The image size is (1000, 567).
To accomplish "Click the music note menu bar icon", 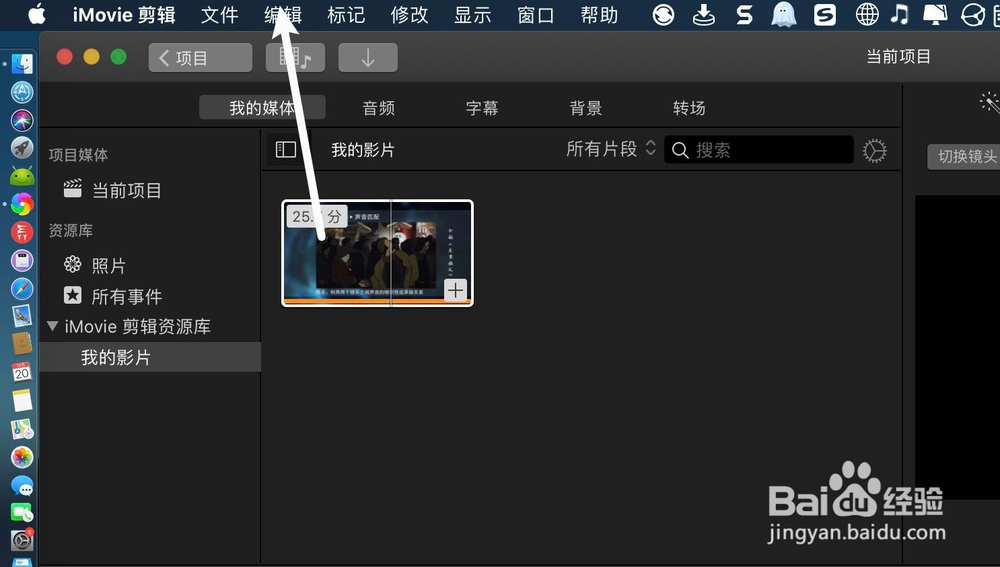I will click(x=900, y=13).
